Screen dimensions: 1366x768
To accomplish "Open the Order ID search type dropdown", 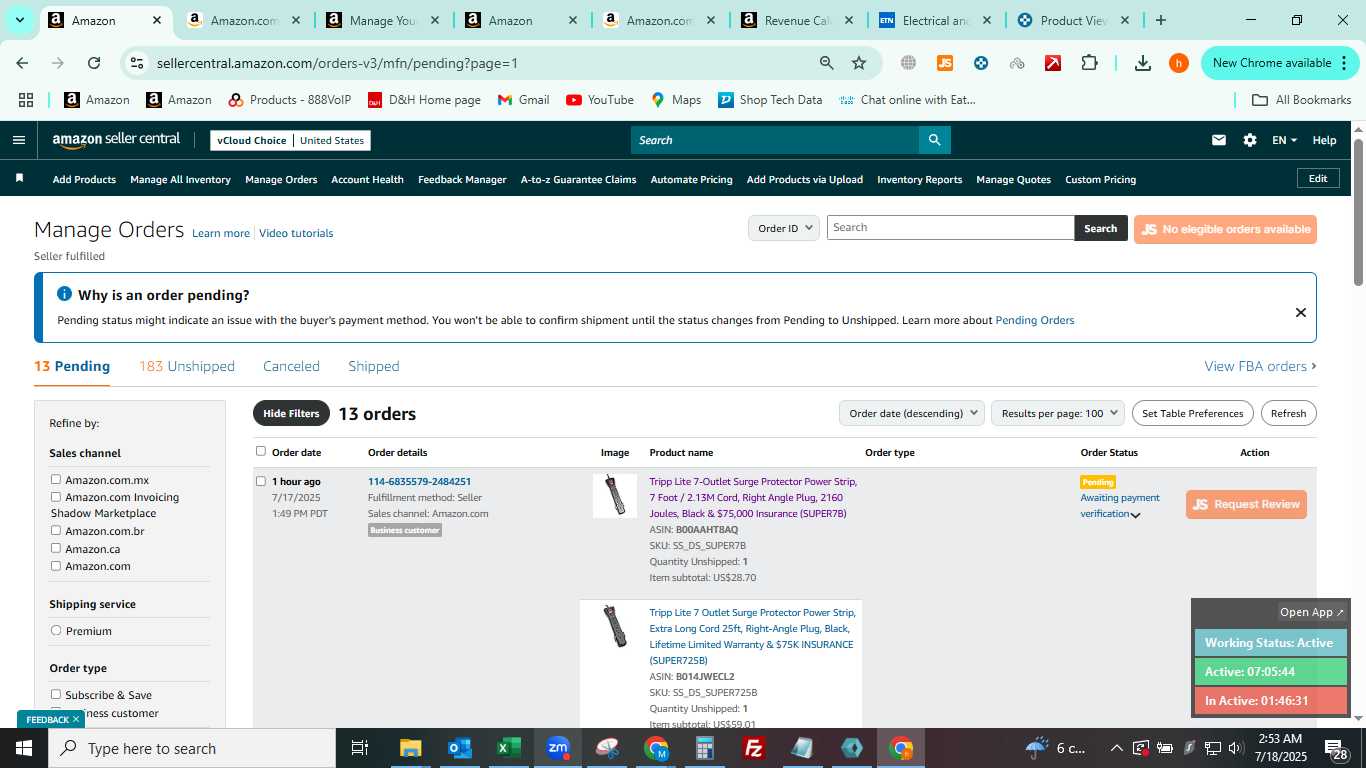I will (x=783, y=228).
